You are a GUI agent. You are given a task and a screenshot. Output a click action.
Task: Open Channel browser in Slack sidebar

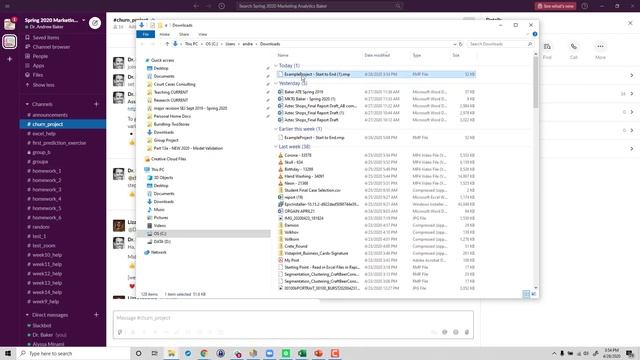coord(51,47)
